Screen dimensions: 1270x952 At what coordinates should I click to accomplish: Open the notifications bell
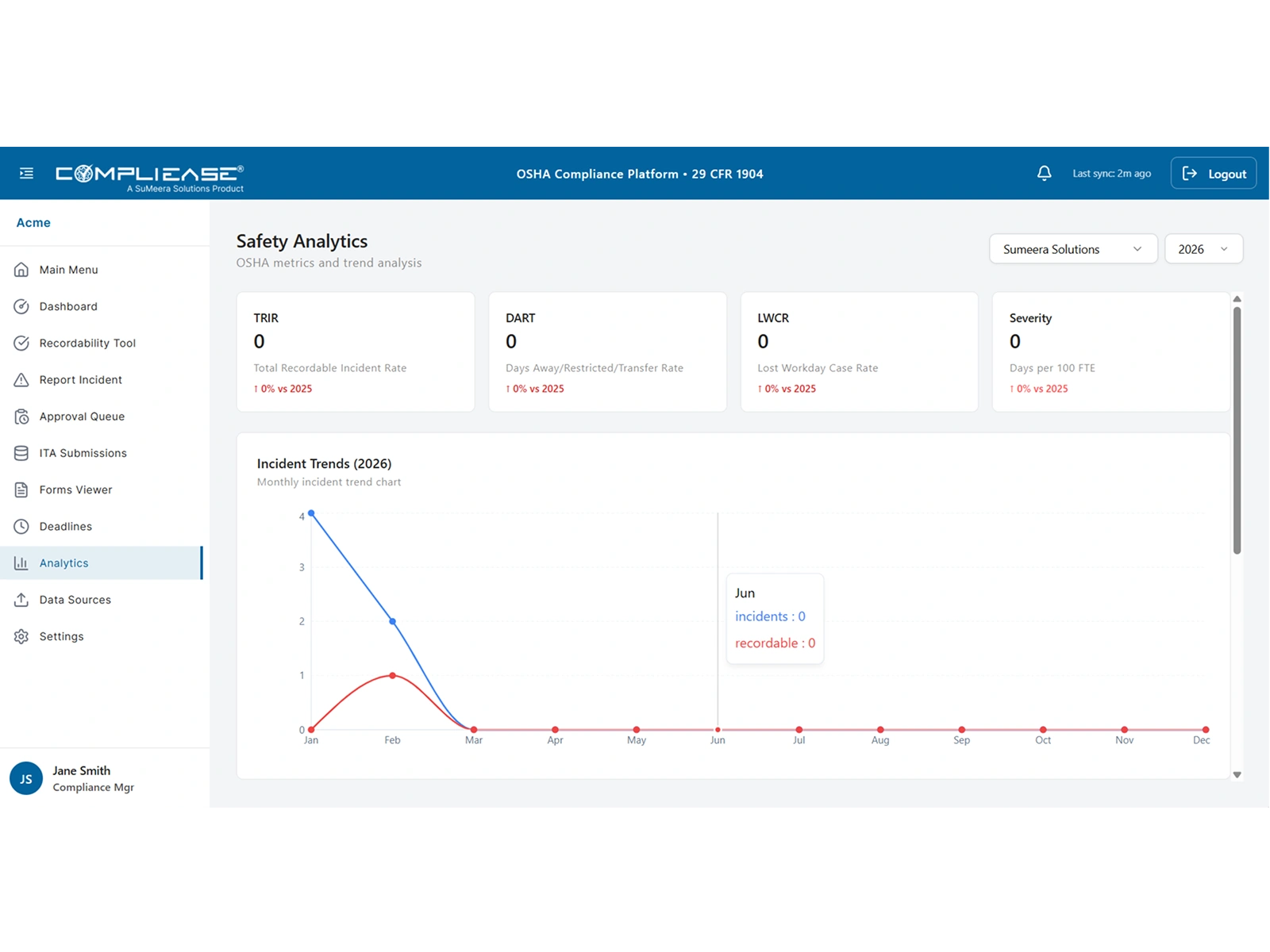(x=1044, y=173)
